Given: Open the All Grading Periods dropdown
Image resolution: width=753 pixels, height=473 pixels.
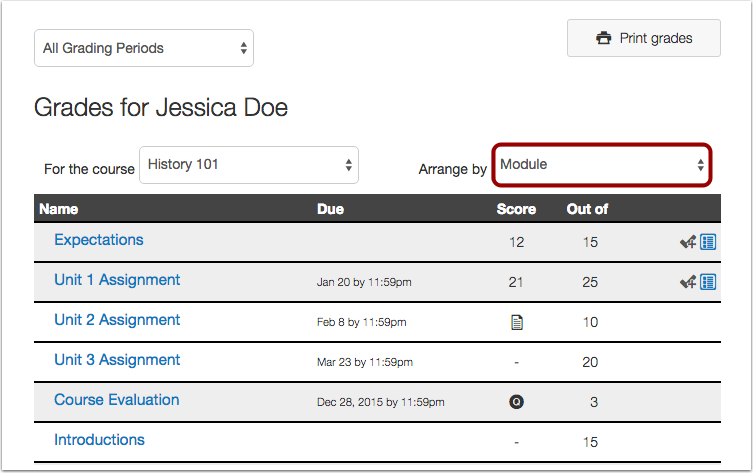Looking at the screenshot, I should tap(144, 48).
